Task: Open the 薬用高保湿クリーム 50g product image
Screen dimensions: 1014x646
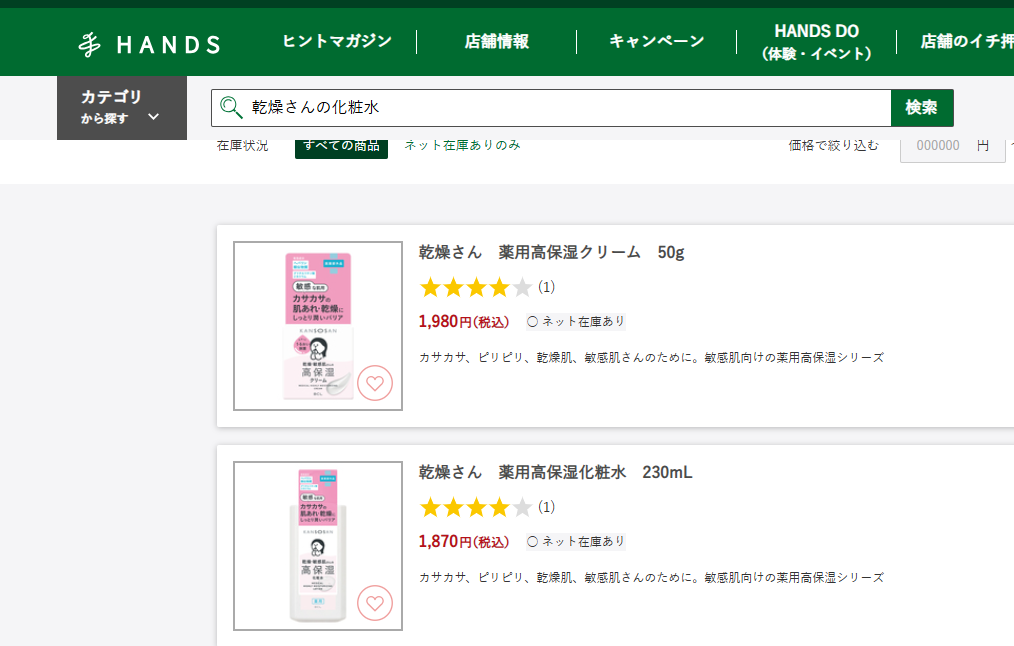Action: [x=318, y=326]
